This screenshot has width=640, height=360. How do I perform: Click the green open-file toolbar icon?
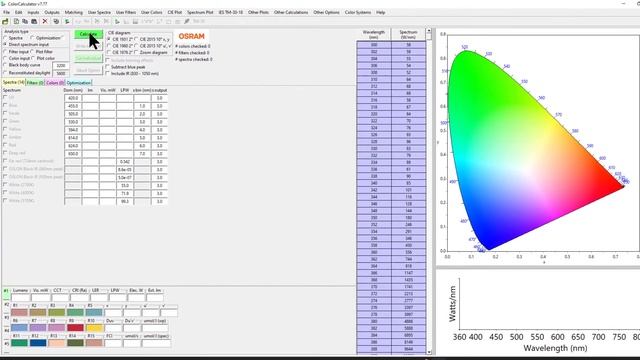point(5,21)
